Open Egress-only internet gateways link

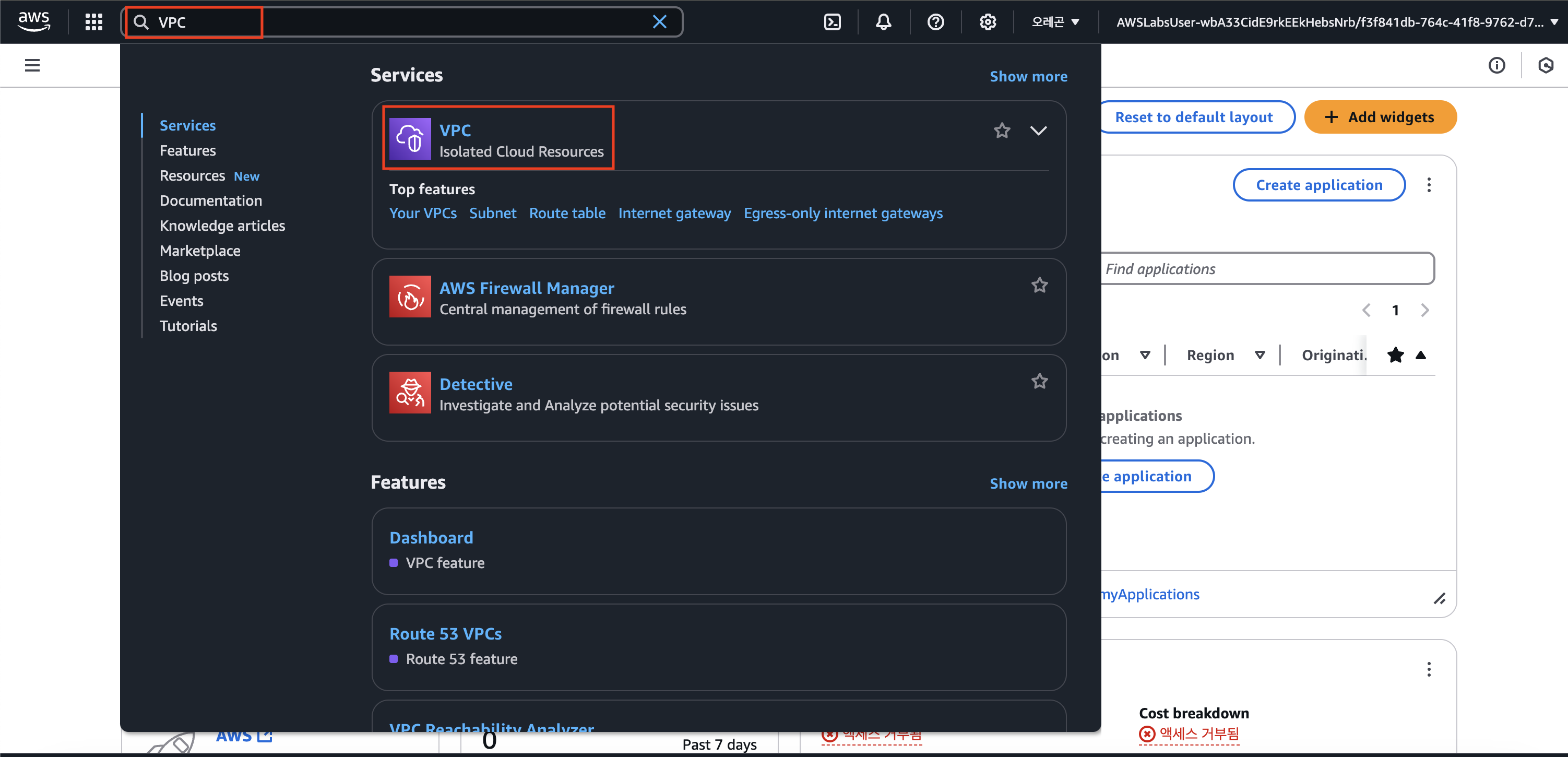(x=843, y=213)
